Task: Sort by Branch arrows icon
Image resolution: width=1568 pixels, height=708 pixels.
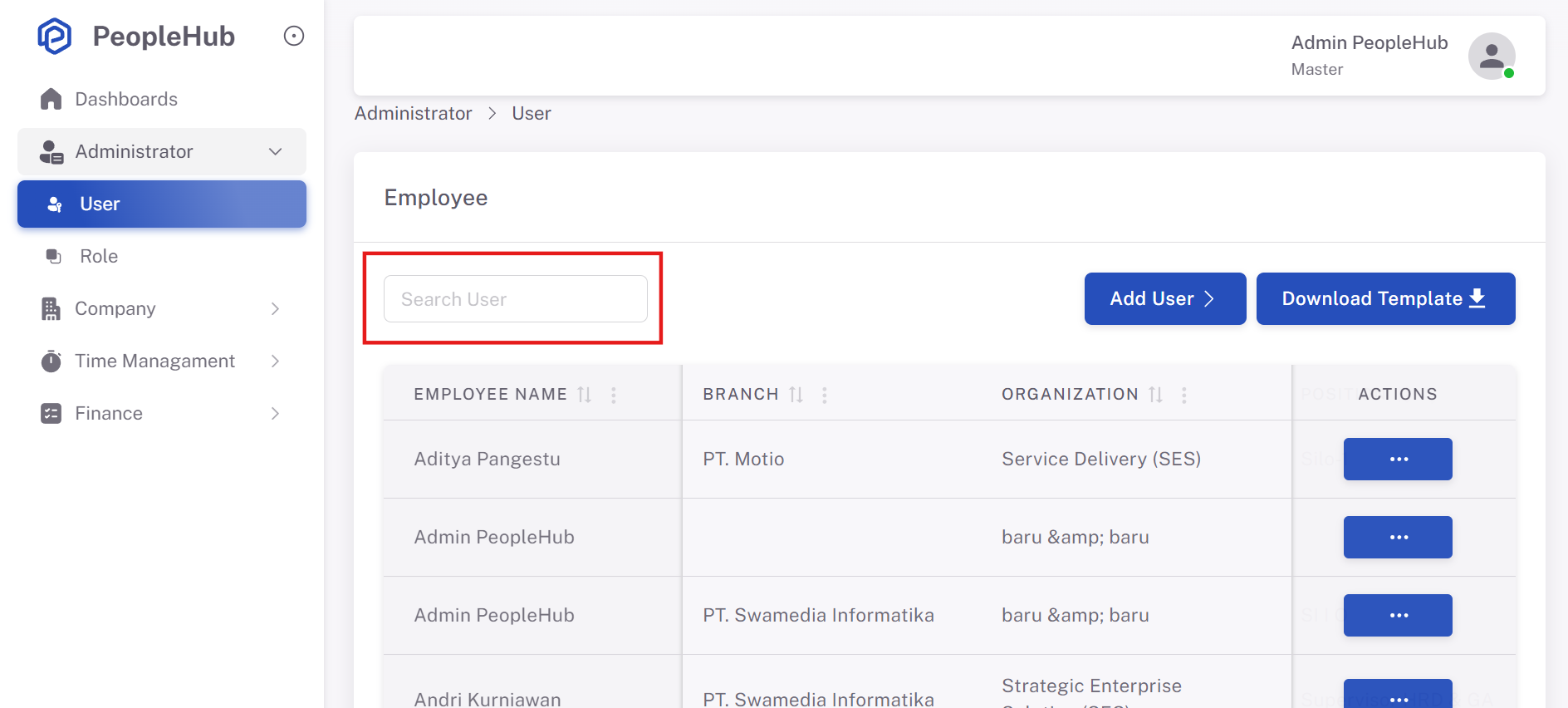Action: 796,394
